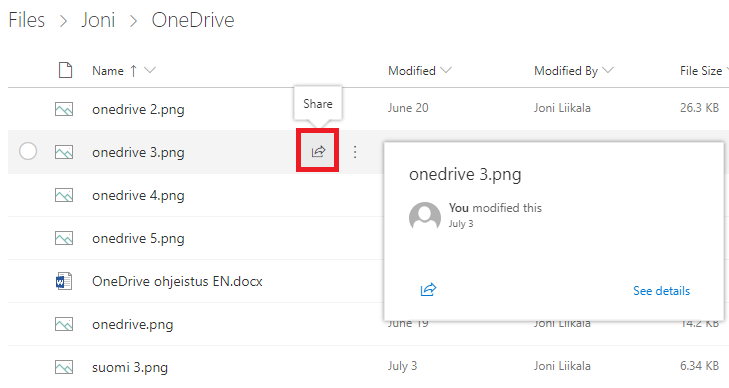Click the 6.34 KB file size
729x388 pixels.
click(699, 366)
